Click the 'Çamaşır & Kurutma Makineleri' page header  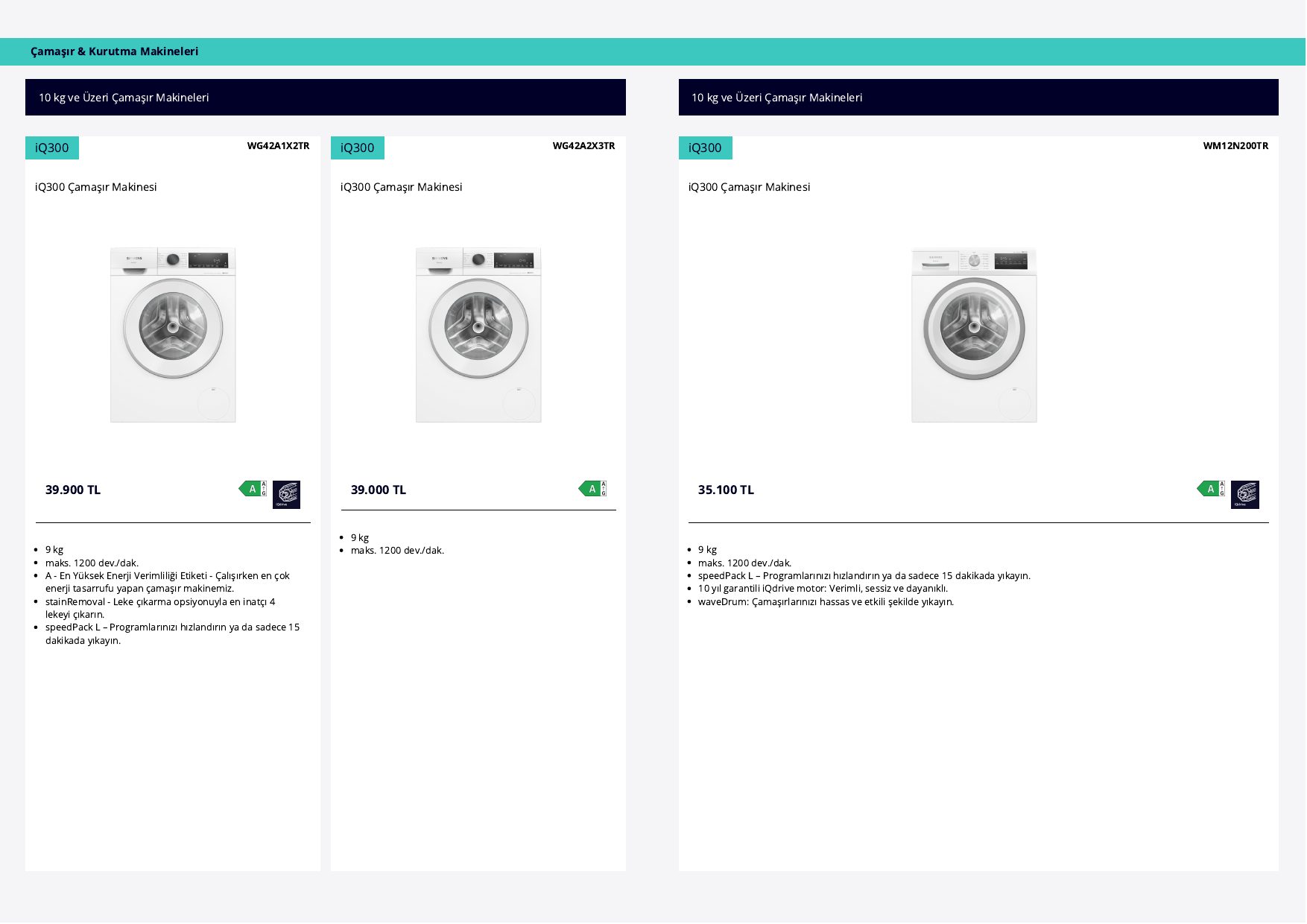[x=115, y=51]
